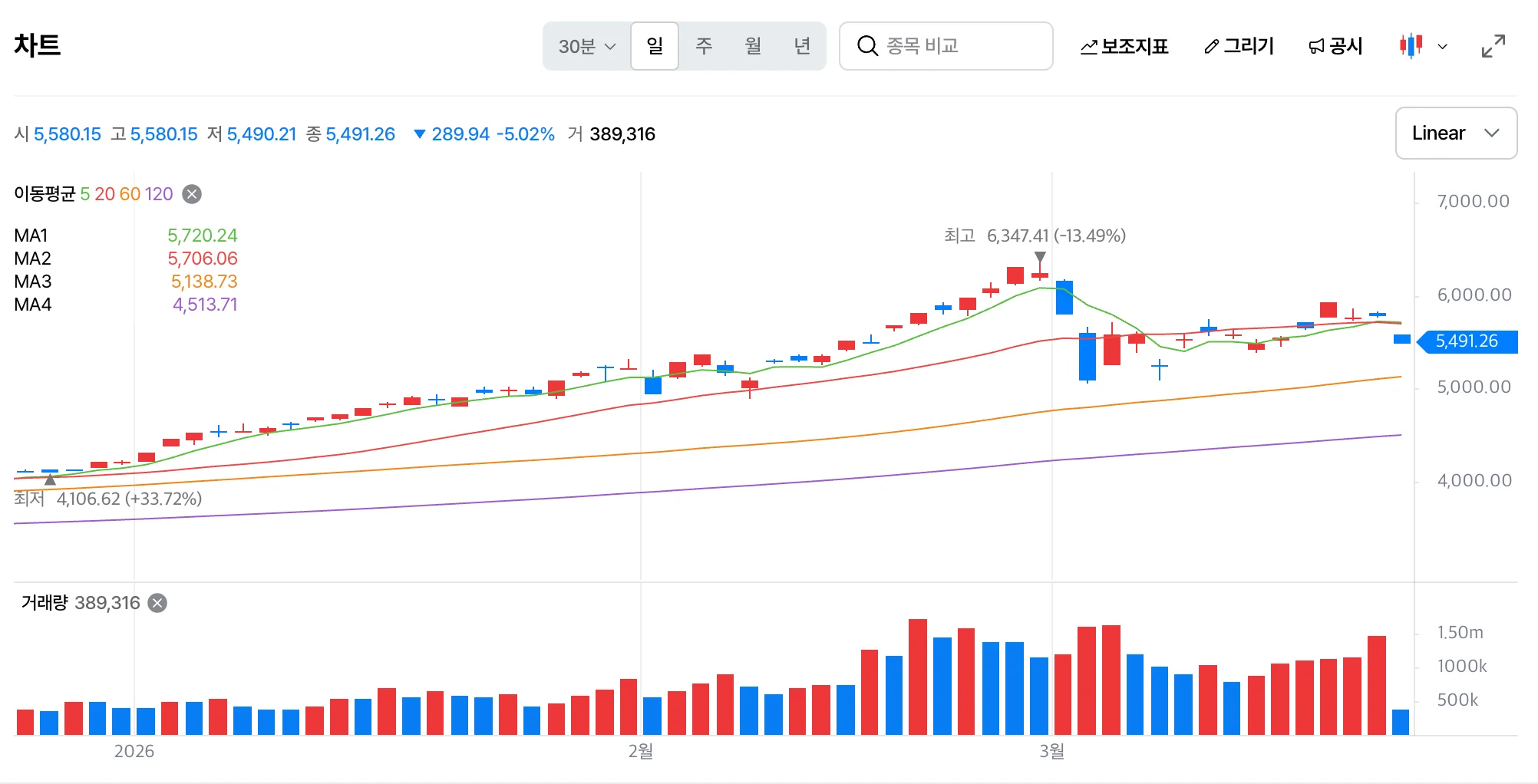Remove the 이동평균 indicator with its X icon

192,194
